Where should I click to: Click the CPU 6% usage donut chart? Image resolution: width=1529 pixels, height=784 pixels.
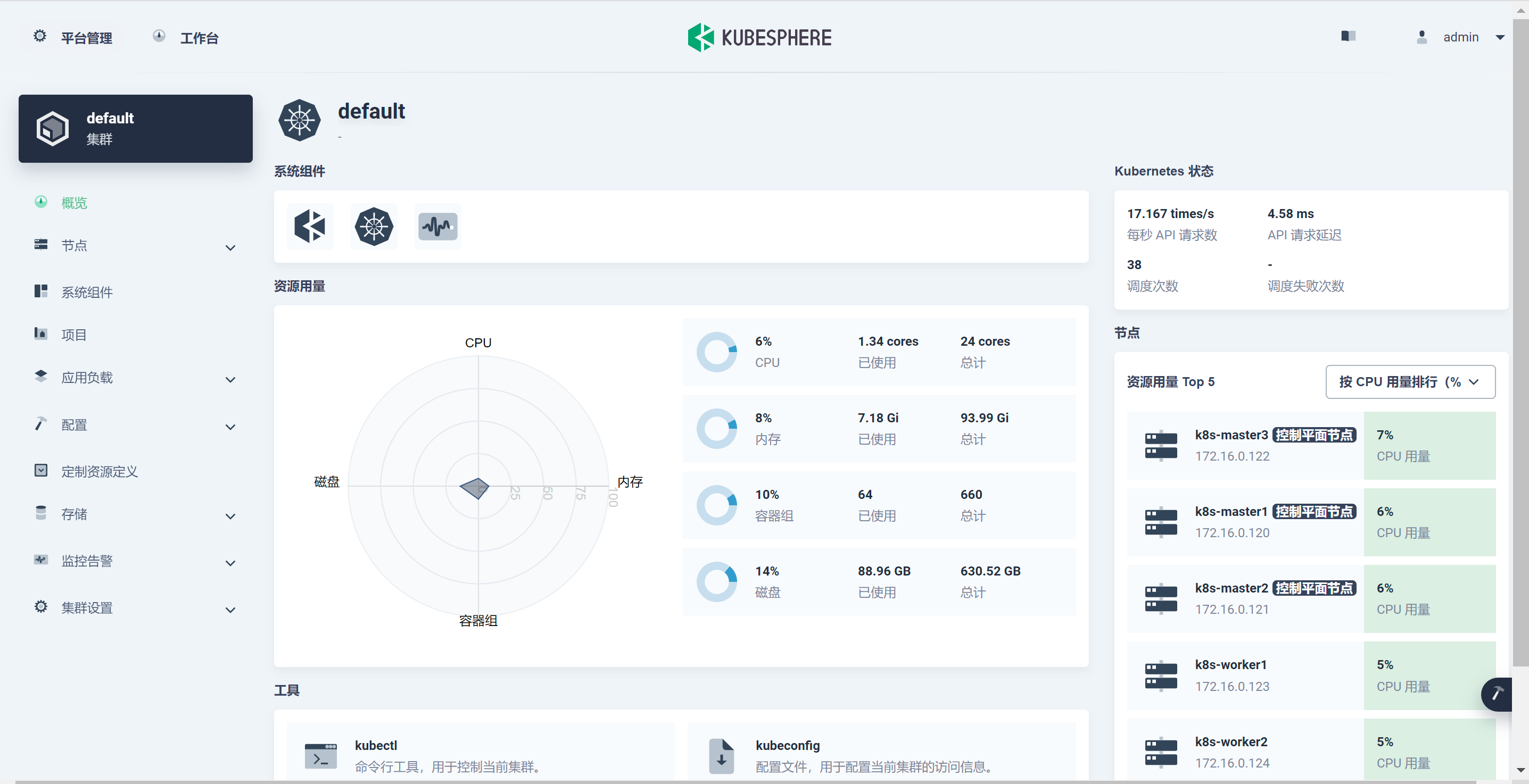pyautogui.click(x=716, y=352)
